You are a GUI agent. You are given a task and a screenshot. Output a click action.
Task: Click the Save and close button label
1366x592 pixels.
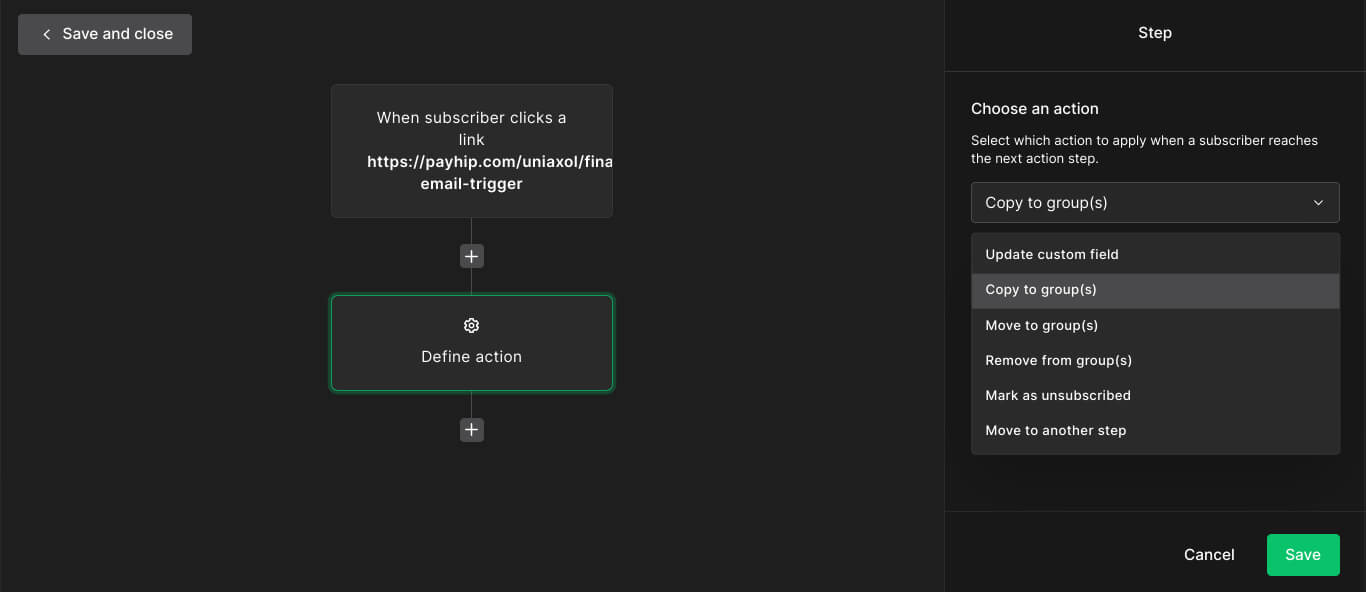pyautogui.click(x=118, y=34)
